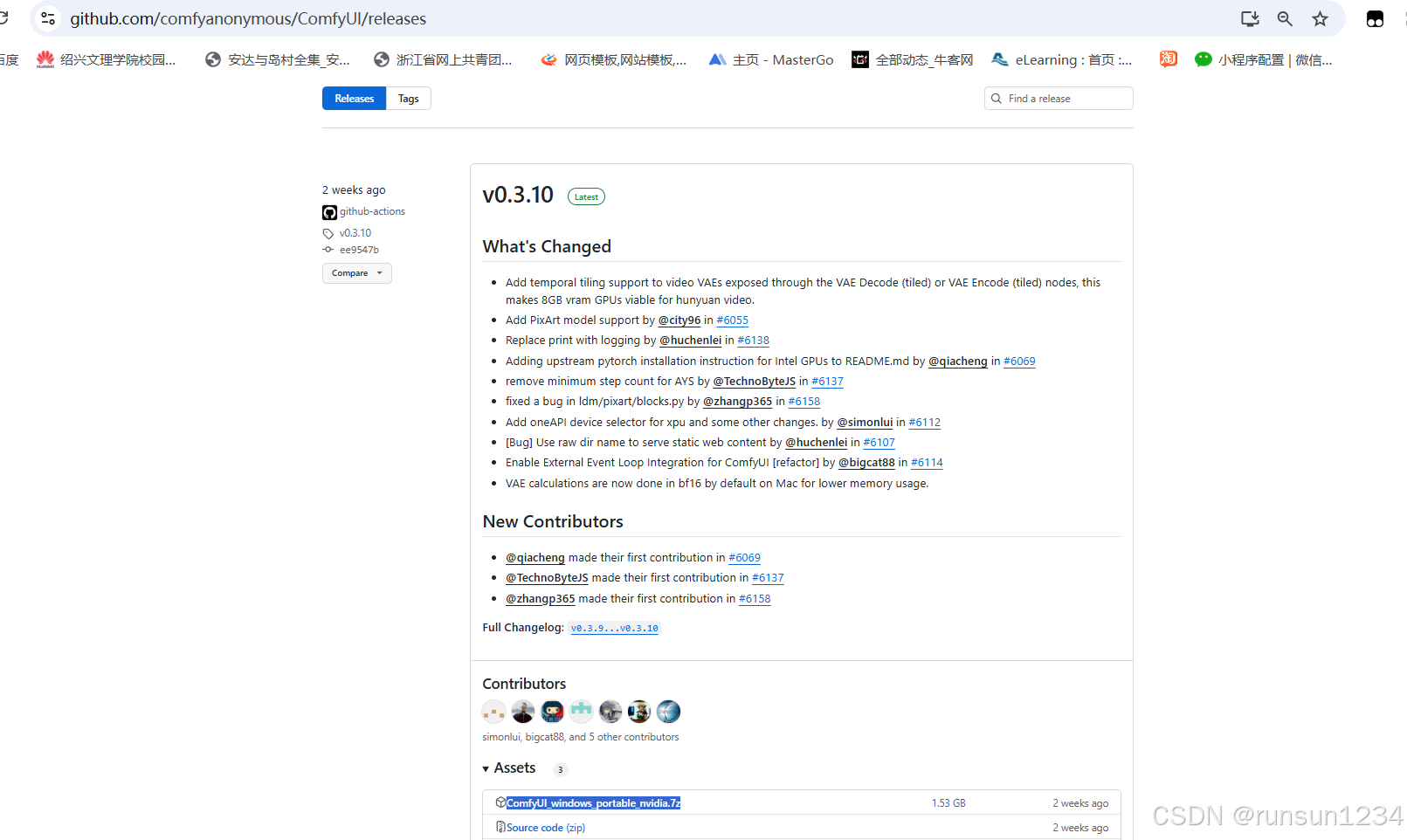Open the v0.3.10 tag link in sidebar

[x=355, y=233]
